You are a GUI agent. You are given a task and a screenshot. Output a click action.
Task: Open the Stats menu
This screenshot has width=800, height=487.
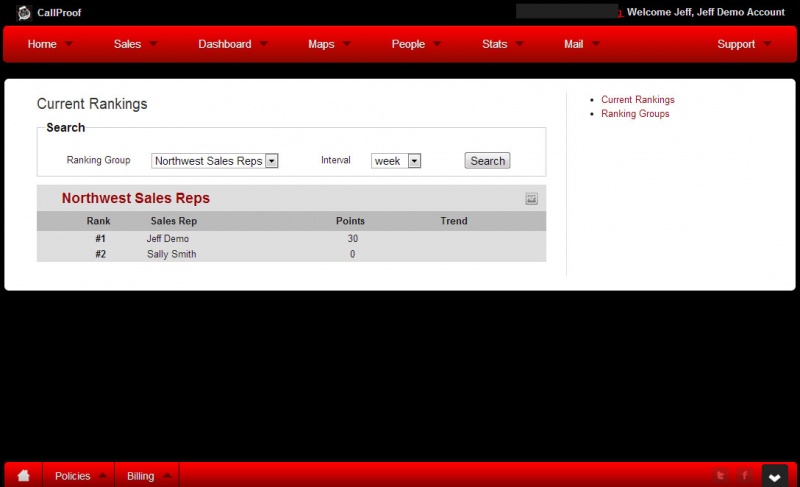[x=501, y=44]
